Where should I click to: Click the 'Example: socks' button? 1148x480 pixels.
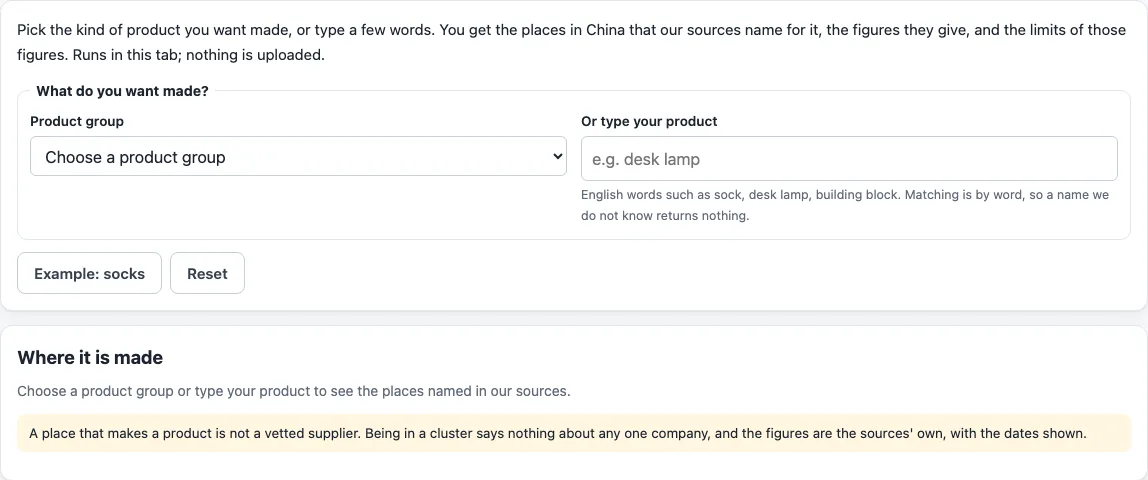tap(89, 274)
